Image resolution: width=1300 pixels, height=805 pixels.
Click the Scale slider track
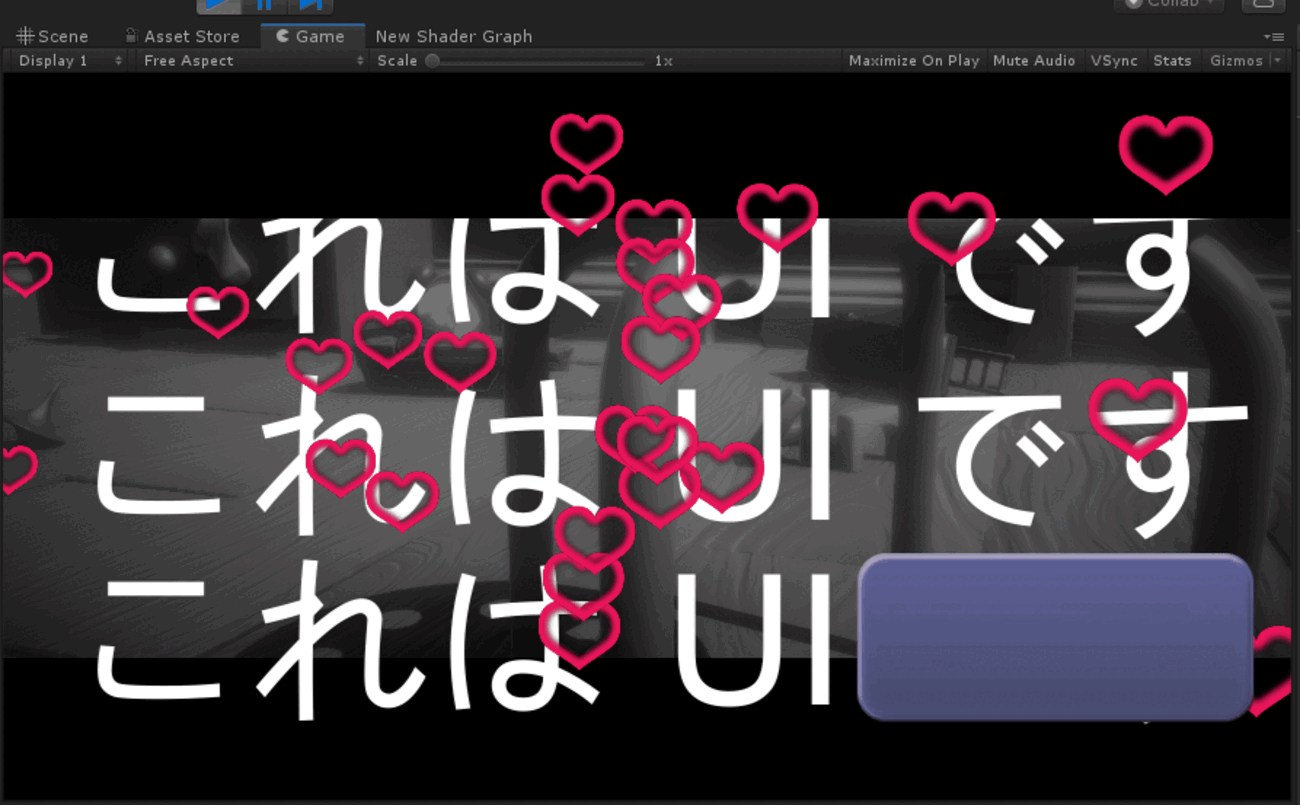[x=540, y=61]
